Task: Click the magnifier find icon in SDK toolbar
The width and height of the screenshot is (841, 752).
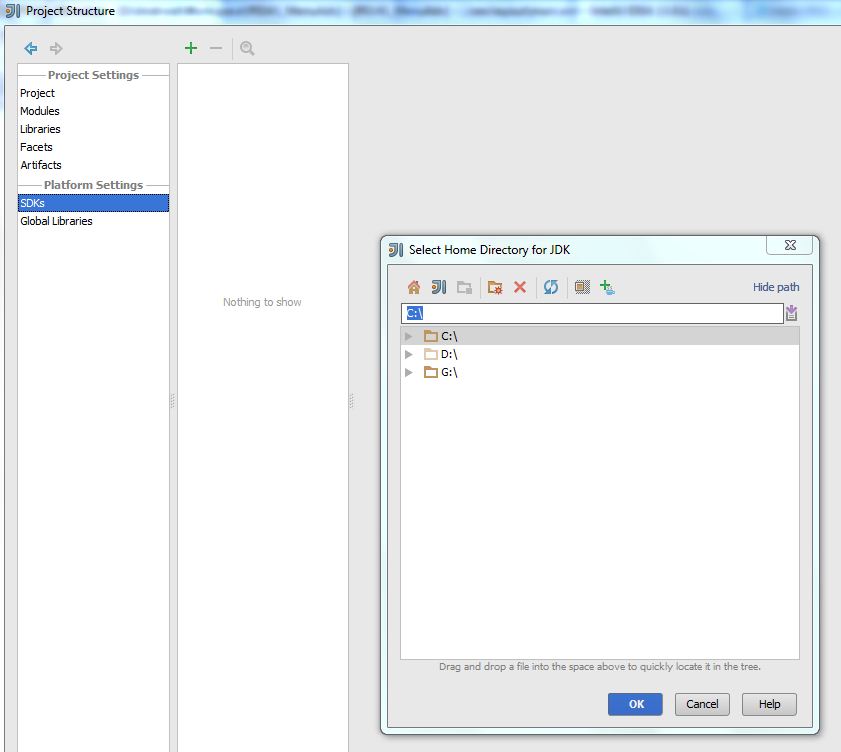Action: tap(247, 48)
